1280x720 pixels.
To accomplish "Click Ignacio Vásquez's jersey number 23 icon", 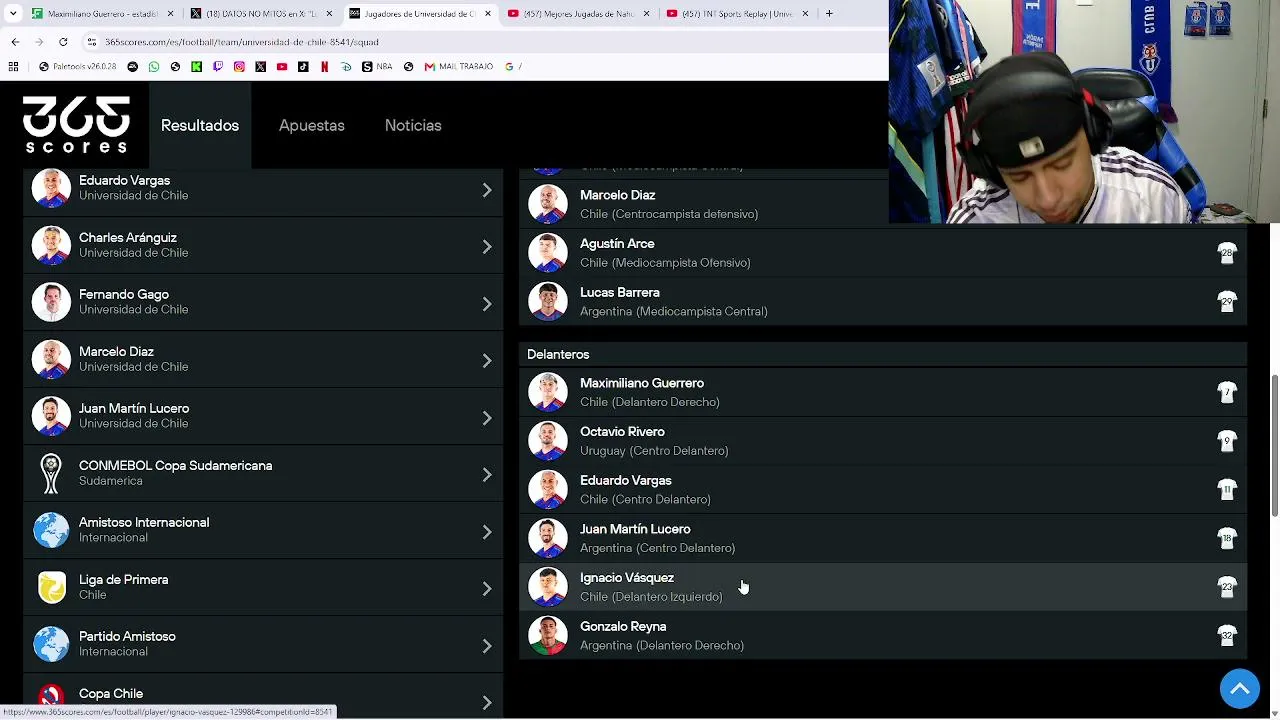I will [1227, 587].
